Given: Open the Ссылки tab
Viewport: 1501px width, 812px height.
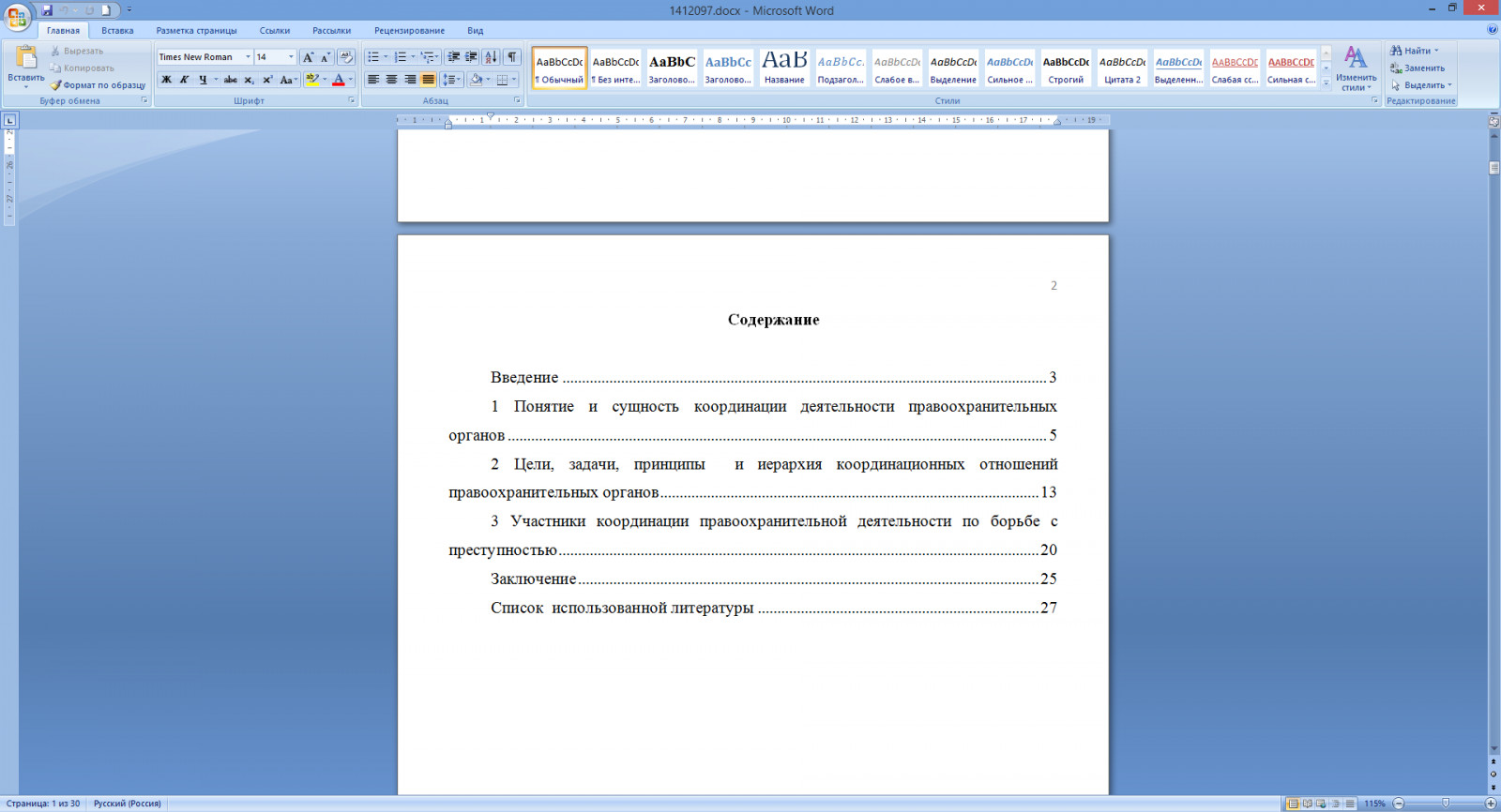Looking at the screenshot, I should pos(275,31).
